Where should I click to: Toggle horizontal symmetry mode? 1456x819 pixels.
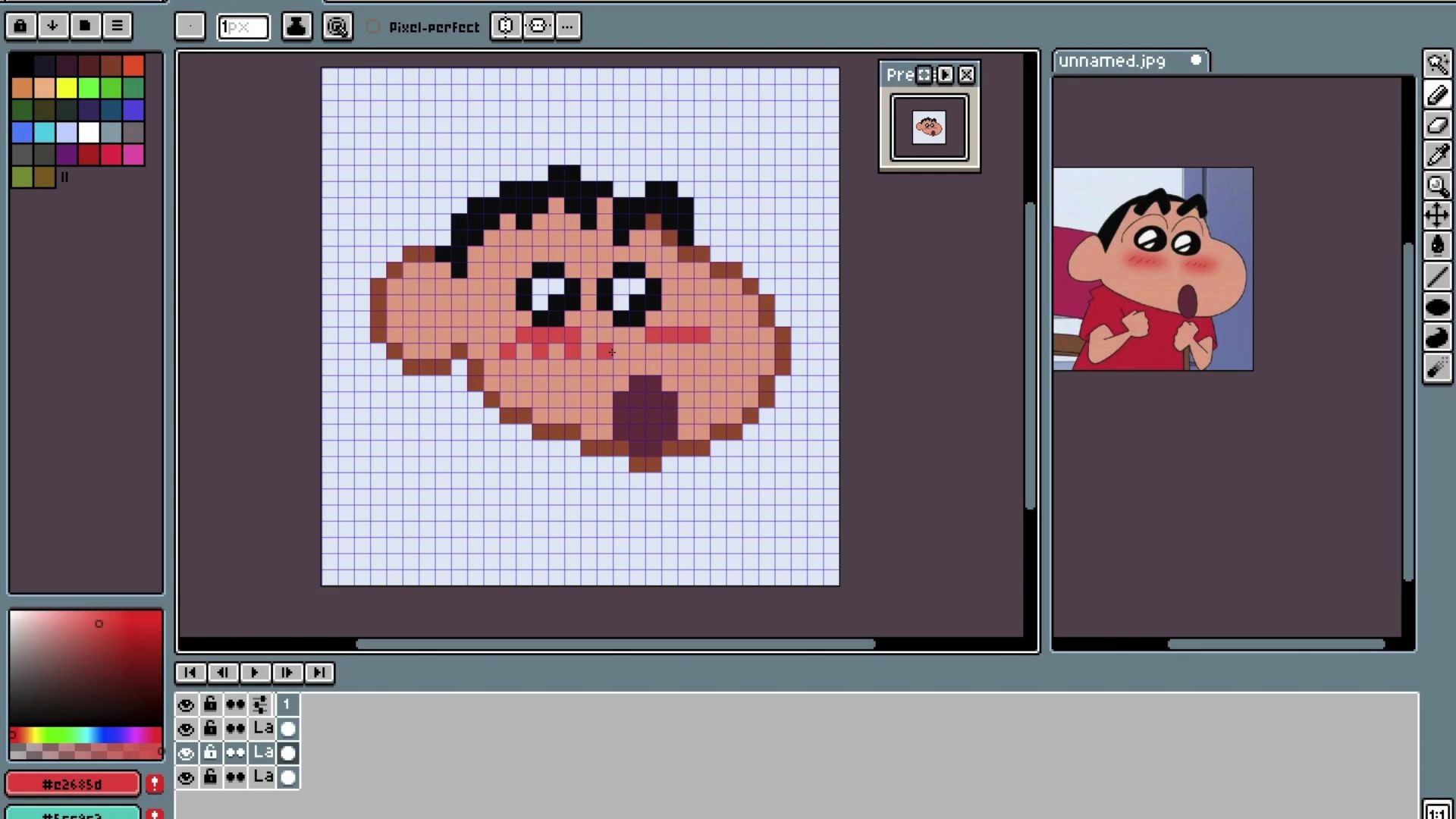[506, 27]
